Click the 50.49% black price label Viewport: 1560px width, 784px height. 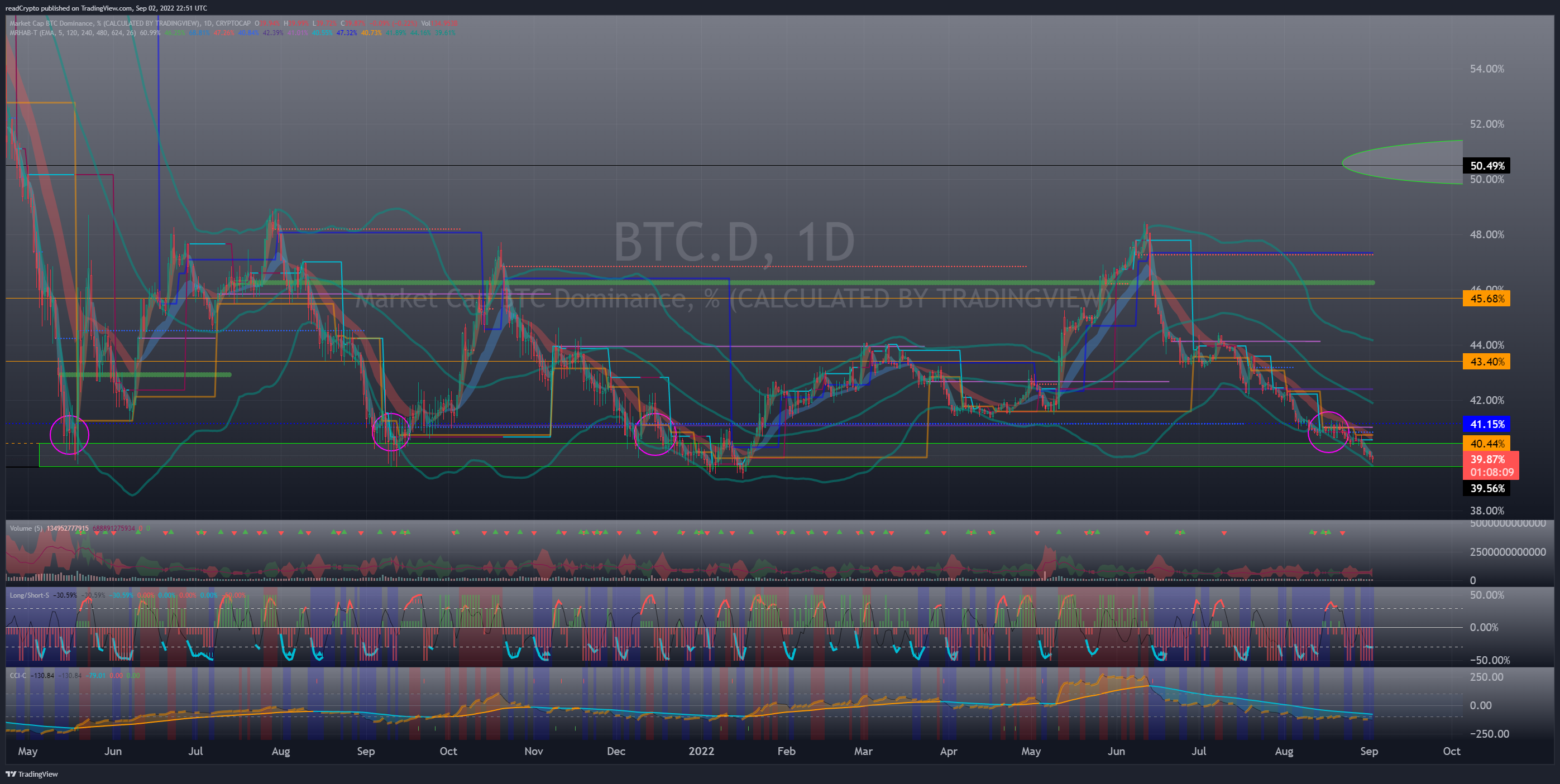point(1487,166)
